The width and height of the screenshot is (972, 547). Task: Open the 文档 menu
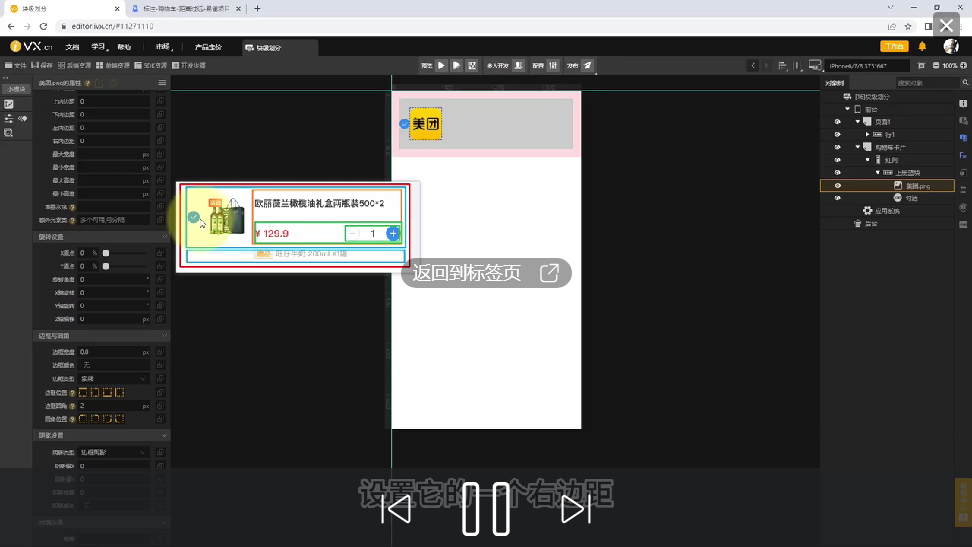pyautogui.click(x=73, y=47)
